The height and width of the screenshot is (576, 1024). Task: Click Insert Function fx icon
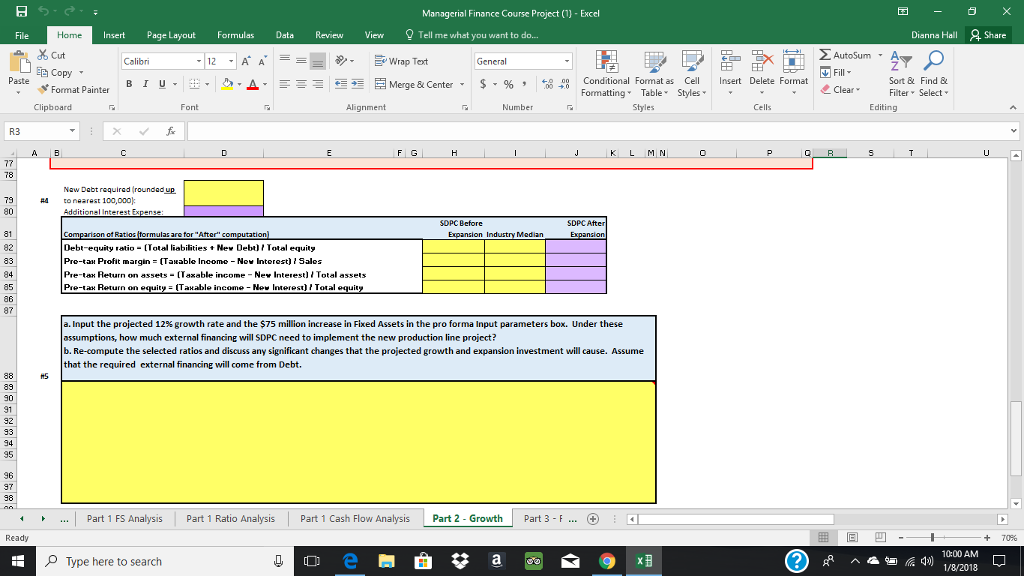point(170,131)
